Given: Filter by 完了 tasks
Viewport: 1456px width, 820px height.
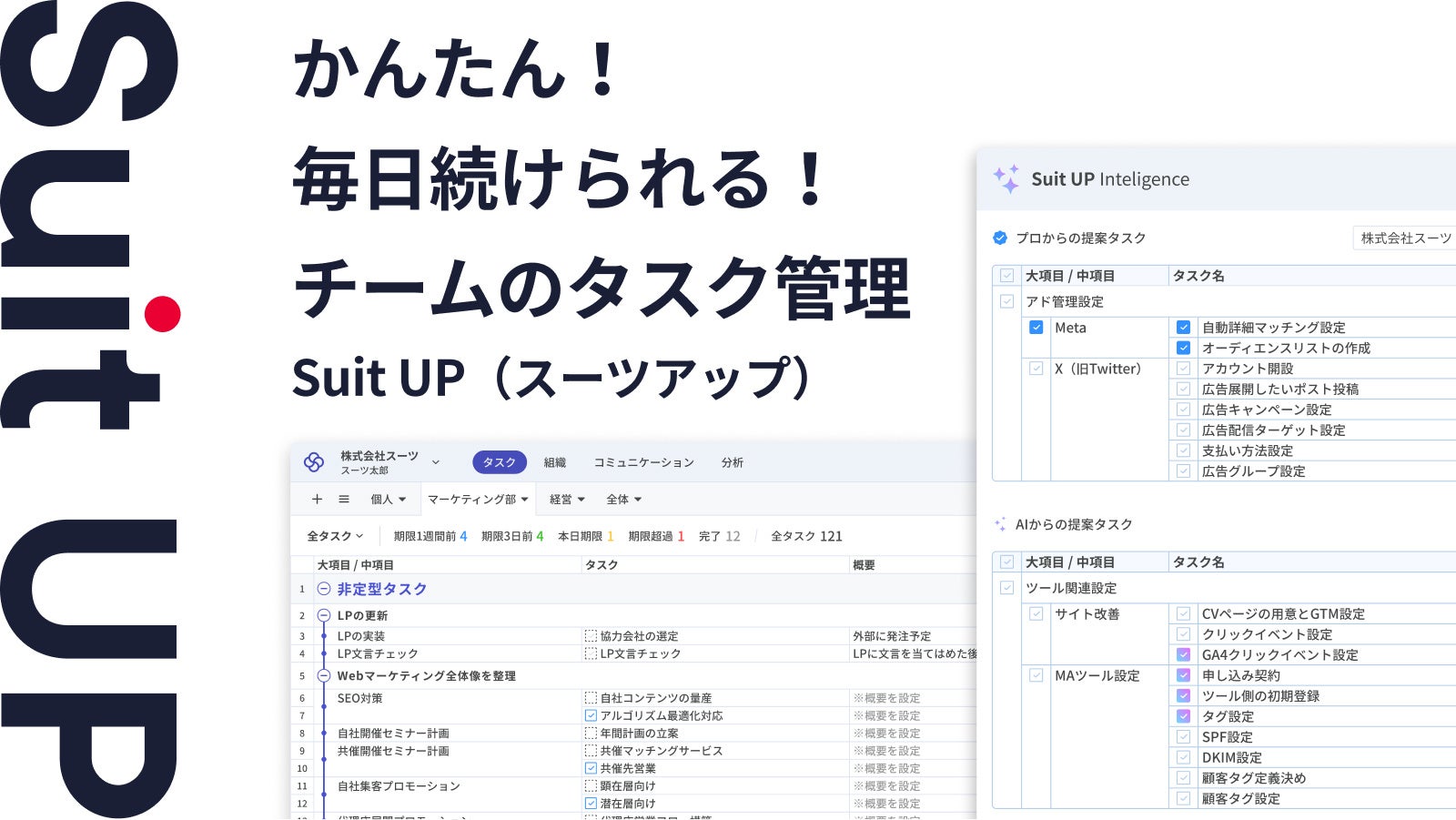Looking at the screenshot, I should (x=719, y=536).
